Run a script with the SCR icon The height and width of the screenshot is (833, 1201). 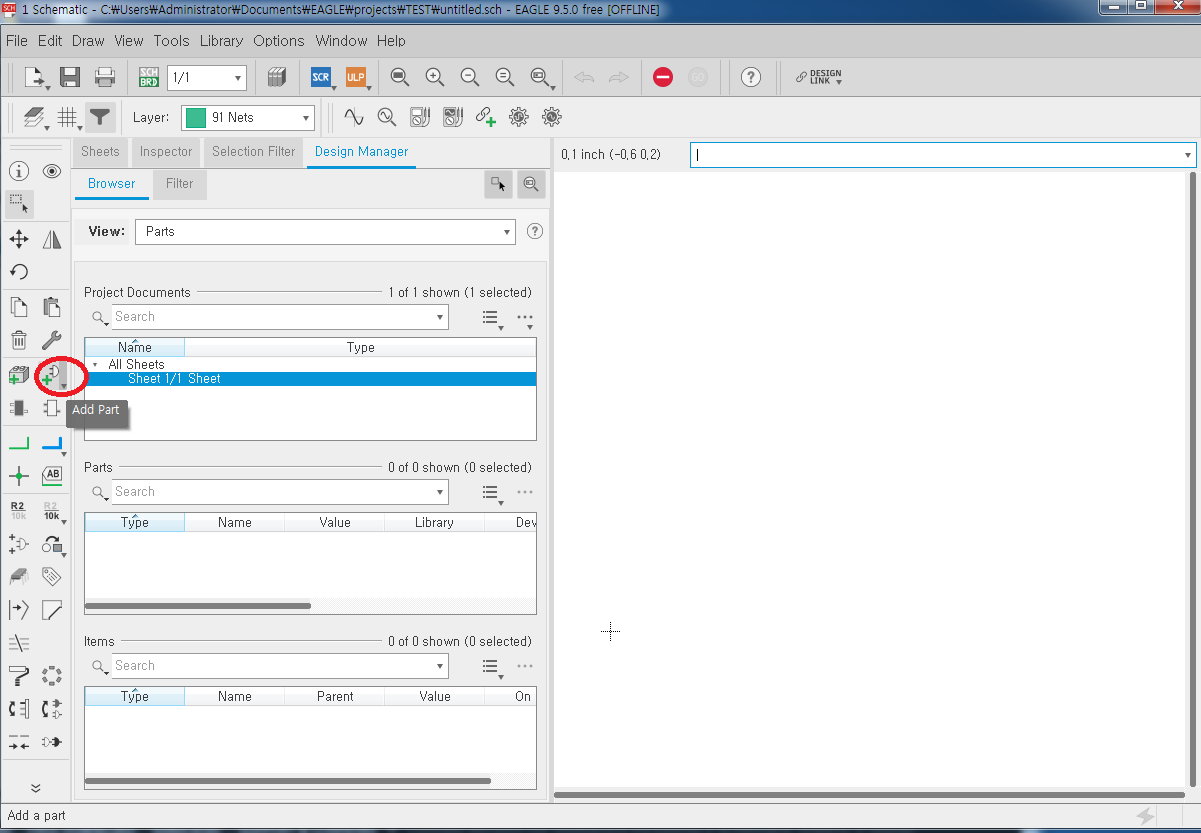tap(320, 77)
